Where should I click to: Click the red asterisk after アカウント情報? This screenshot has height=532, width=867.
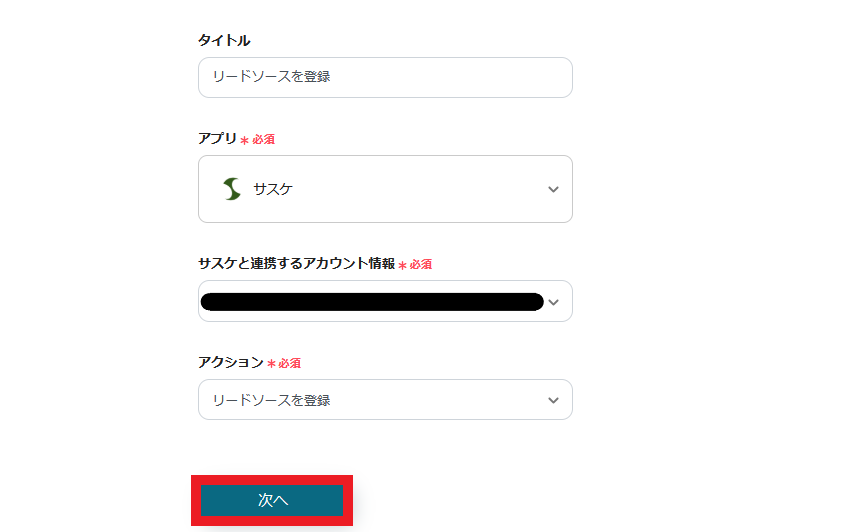pos(402,266)
